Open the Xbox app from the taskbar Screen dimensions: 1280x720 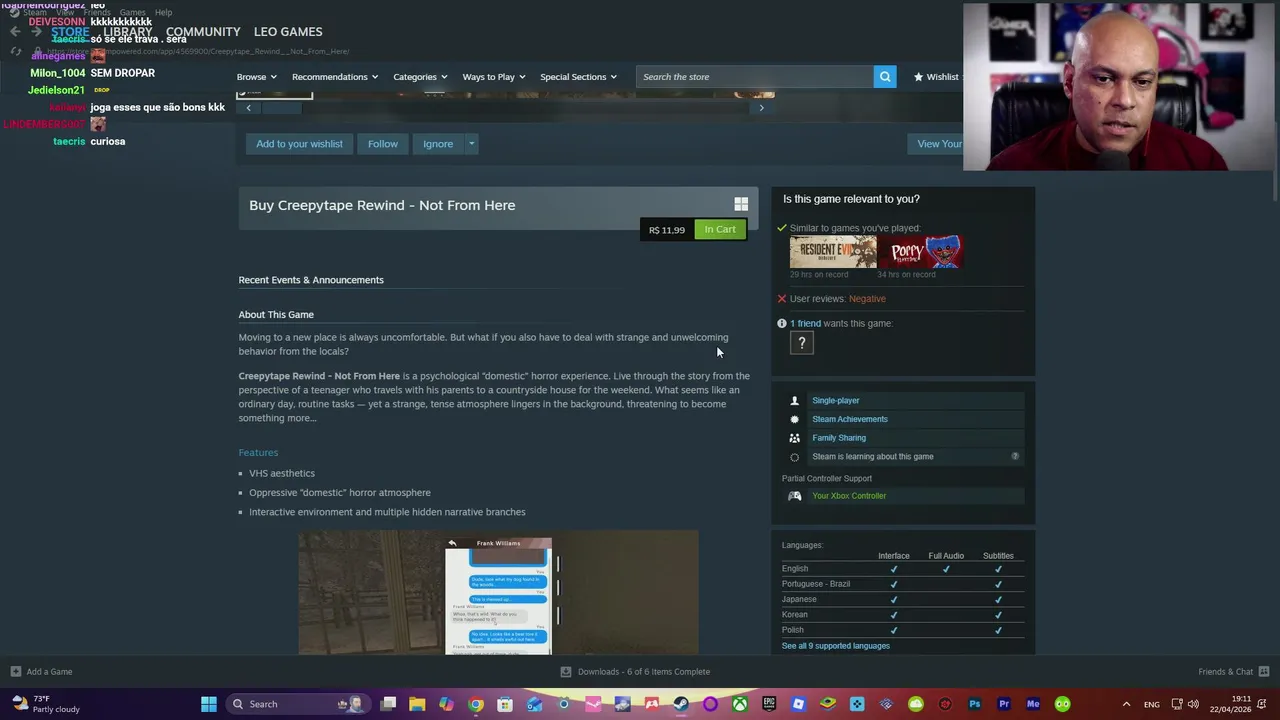pyautogui.click(x=740, y=704)
